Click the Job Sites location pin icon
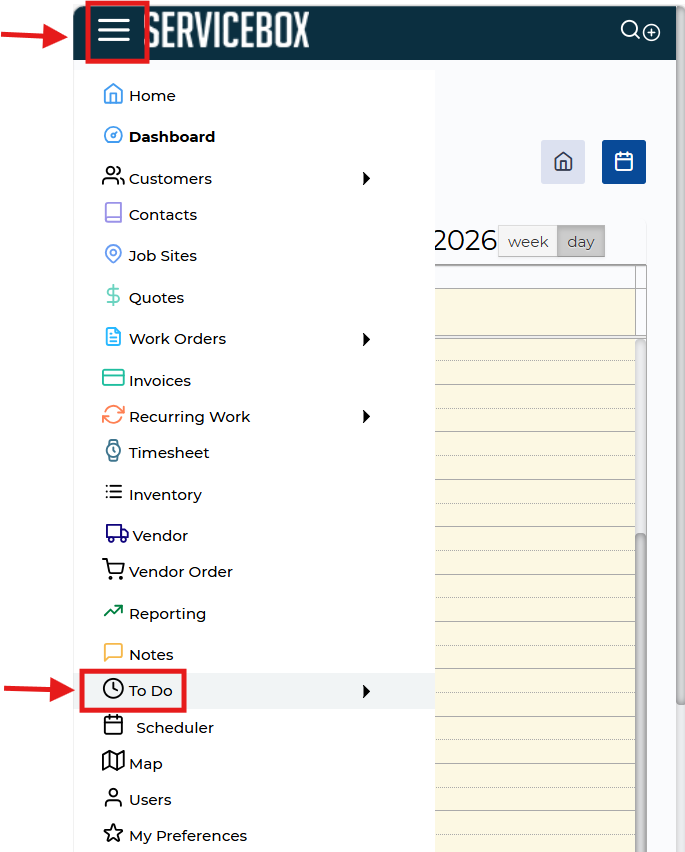This screenshot has width=685, height=852. pyautogui.click(x=113, y=255)
